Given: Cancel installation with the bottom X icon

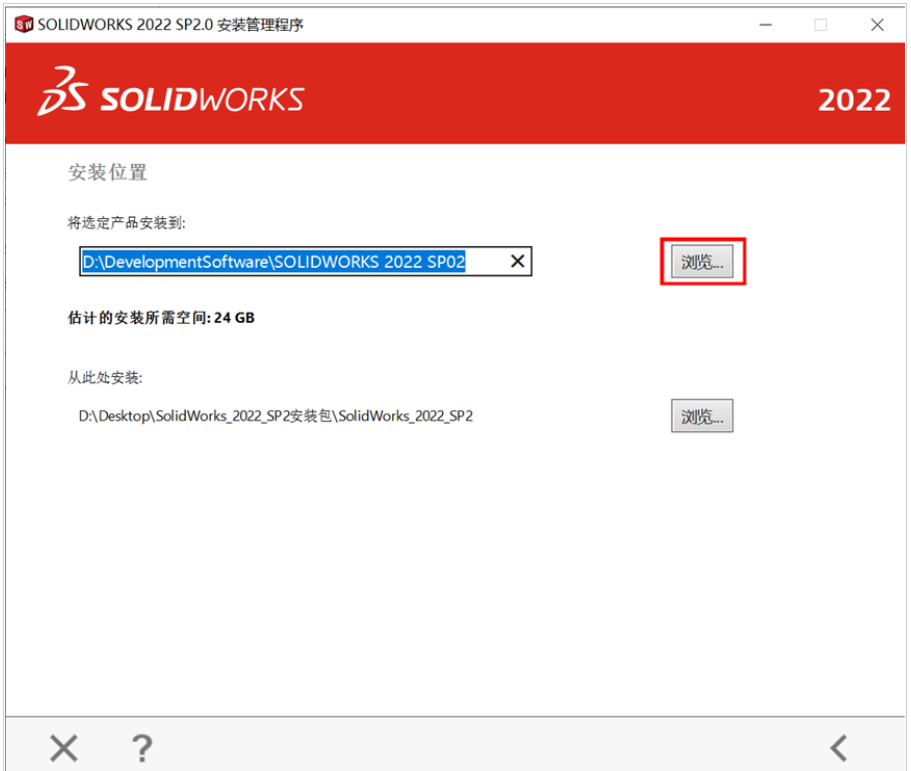Looking at the screenshot, I should pyautogui.click(x=64, y=748).
